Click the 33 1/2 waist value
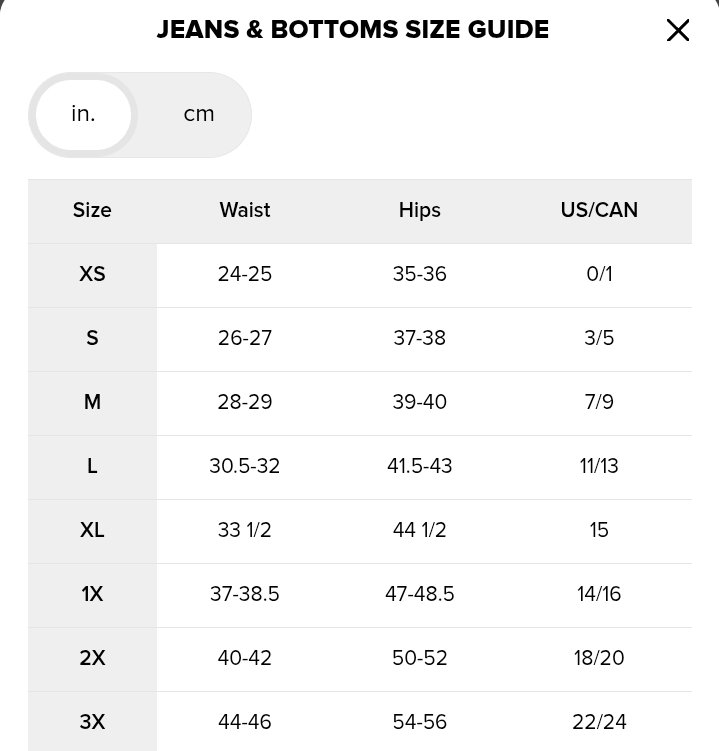This screenshot has height=751, width=719. (245, 530)
